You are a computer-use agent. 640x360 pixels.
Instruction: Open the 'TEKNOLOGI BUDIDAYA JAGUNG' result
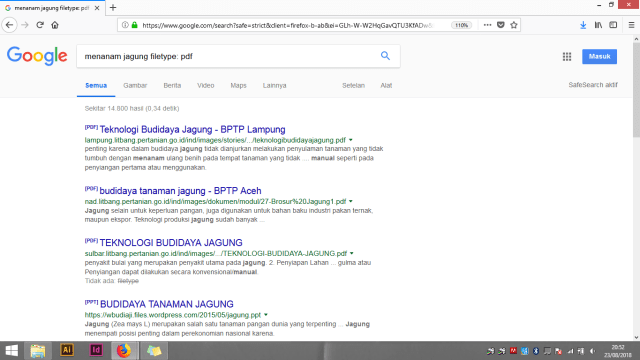(171, 242)
